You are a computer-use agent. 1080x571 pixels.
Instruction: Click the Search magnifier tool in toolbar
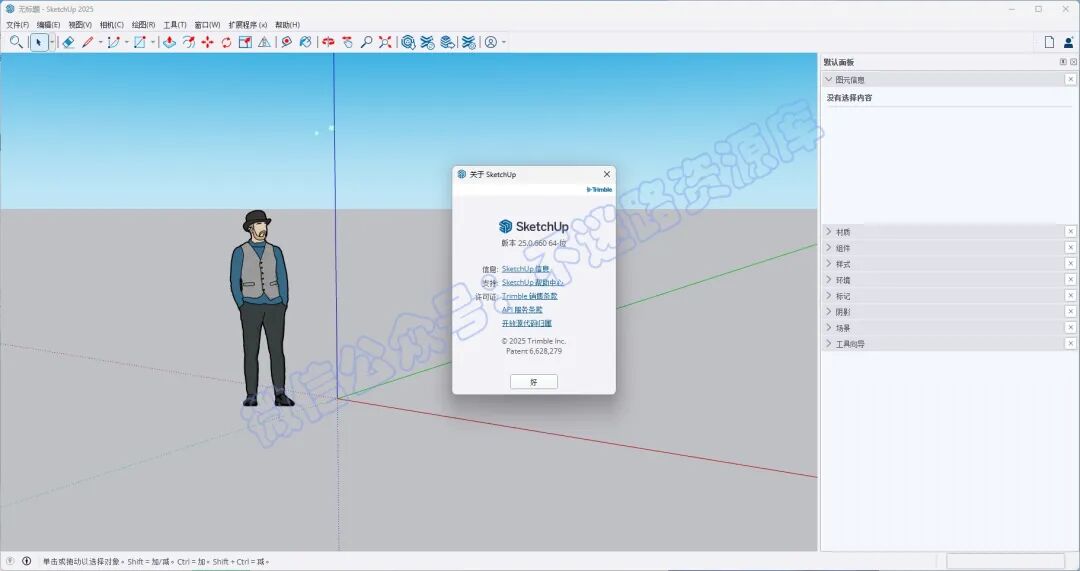[16, 42]
